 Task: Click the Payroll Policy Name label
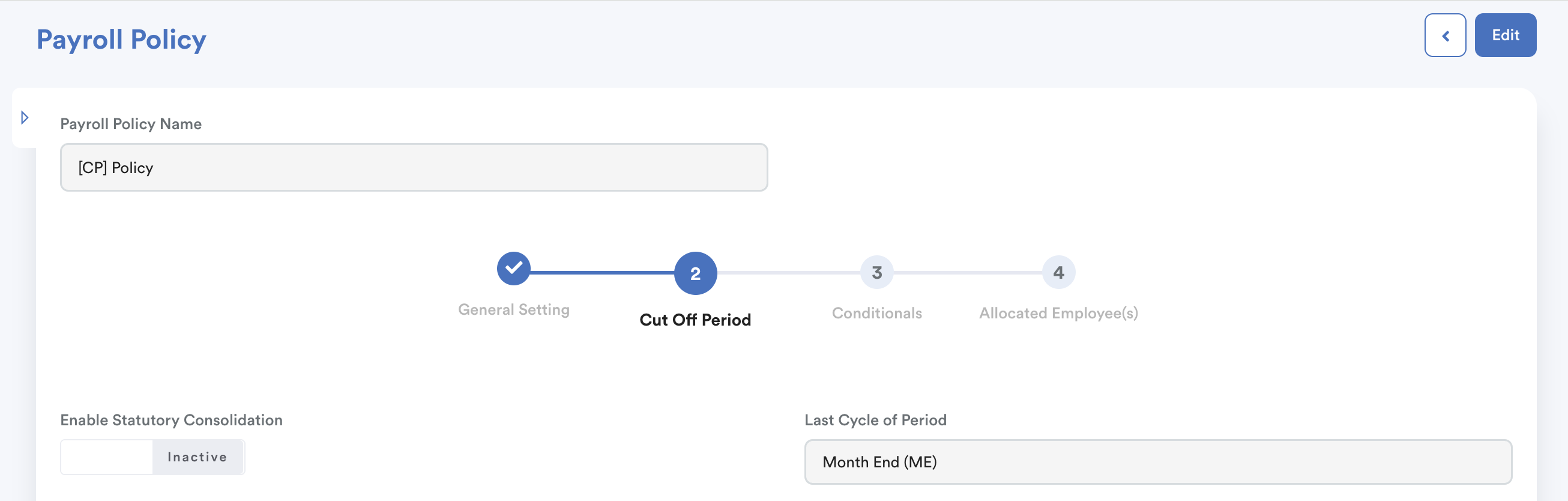131,124
